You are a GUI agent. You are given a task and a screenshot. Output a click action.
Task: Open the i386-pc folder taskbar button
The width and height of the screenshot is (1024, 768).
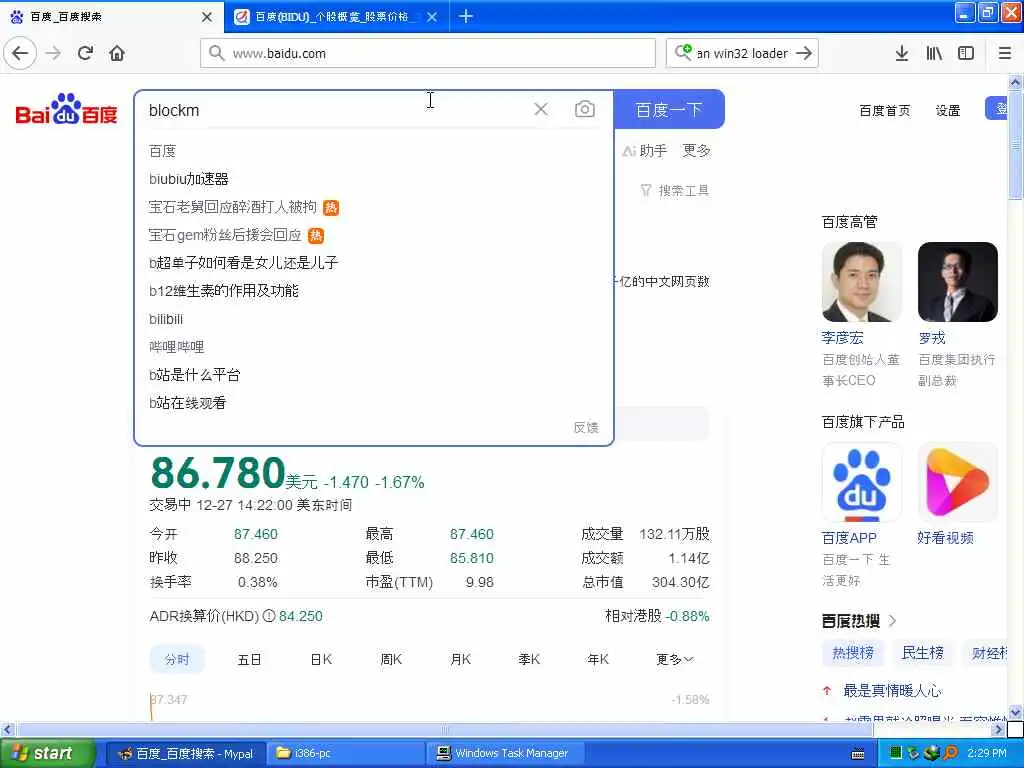pos(345,753)
